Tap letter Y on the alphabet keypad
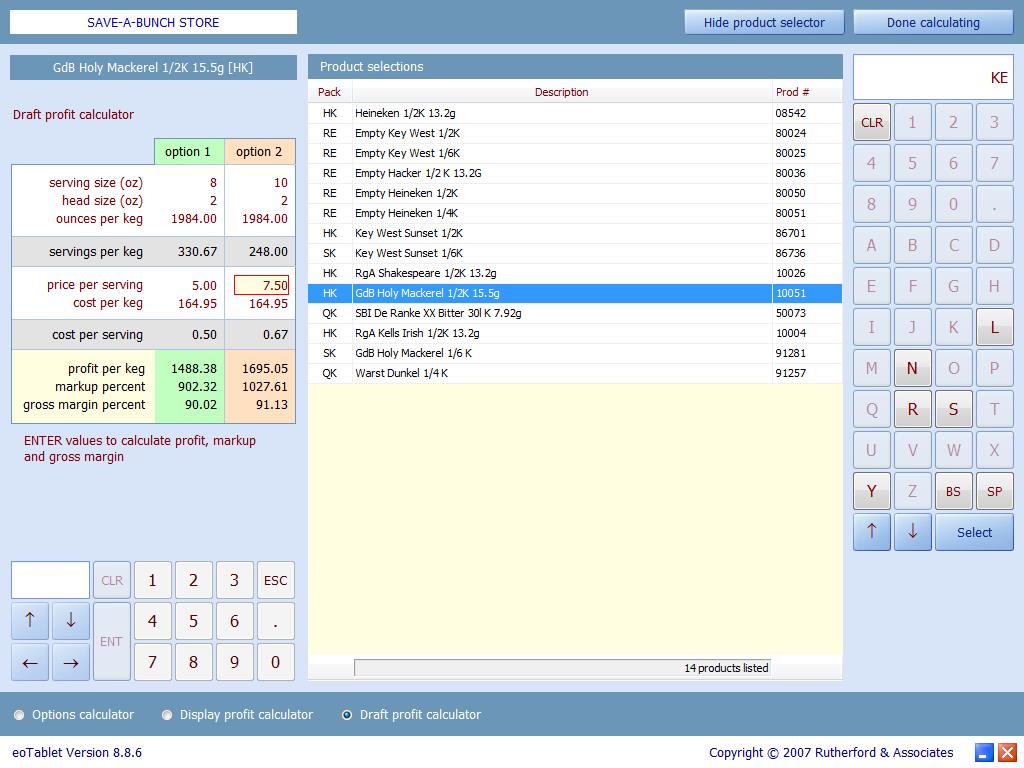Viewport: 1024px width, 768px height. 871,491
